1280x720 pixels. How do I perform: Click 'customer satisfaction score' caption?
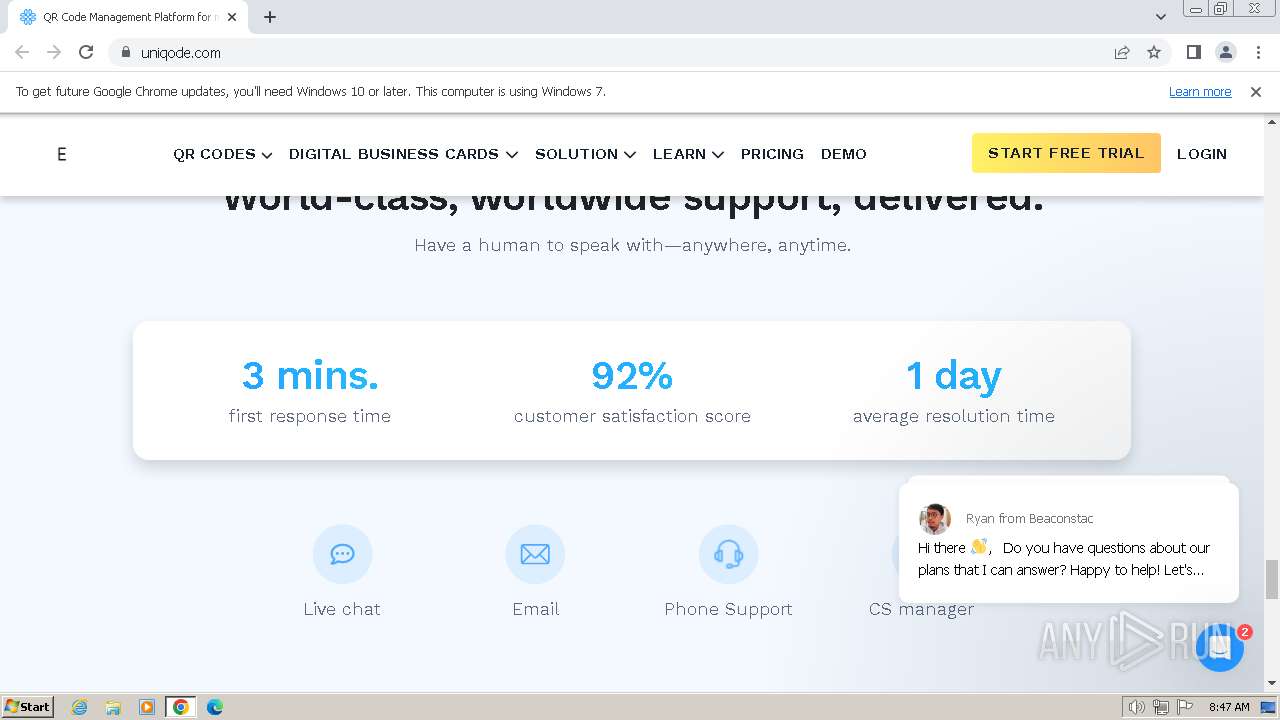point(632,416)
